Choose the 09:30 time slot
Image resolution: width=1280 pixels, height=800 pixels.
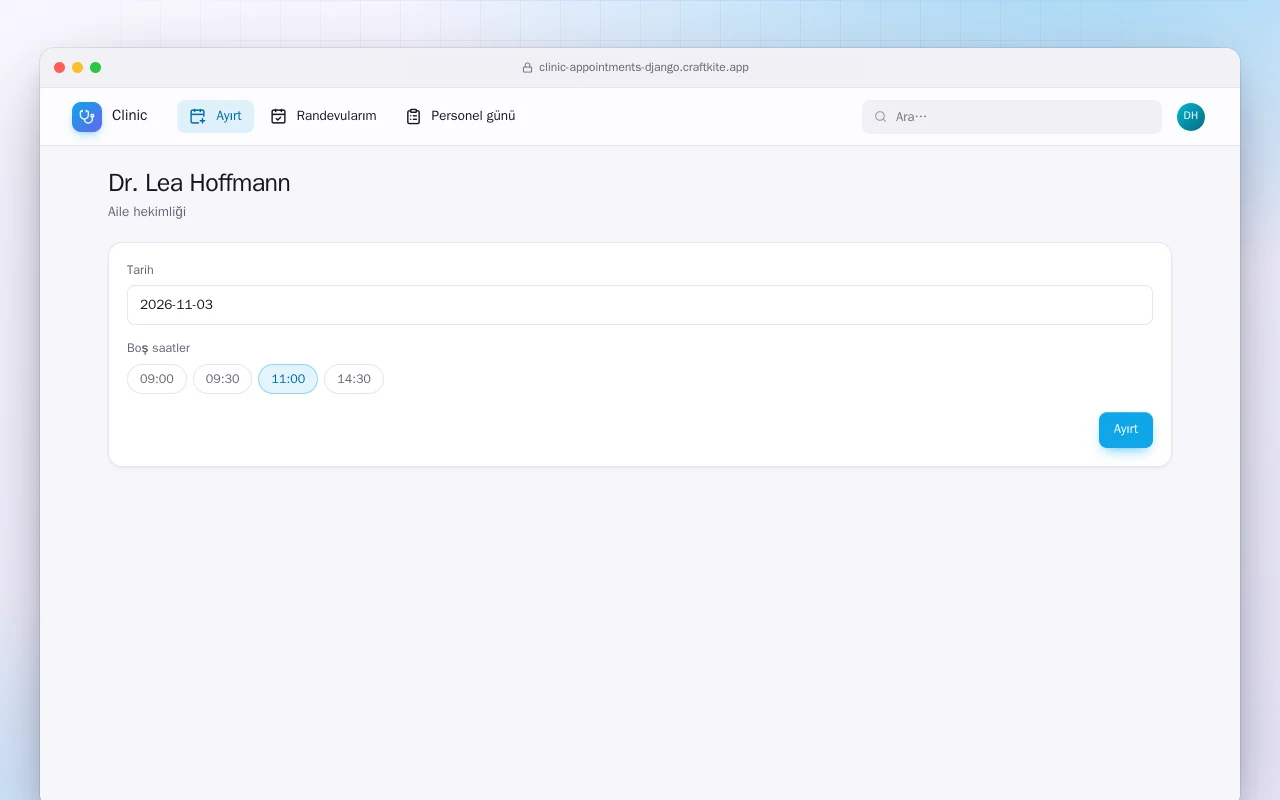point(222,379)
